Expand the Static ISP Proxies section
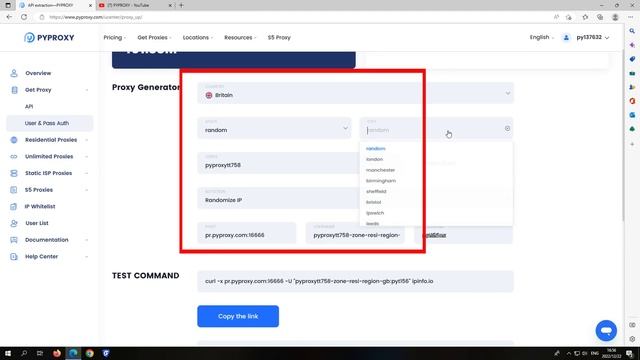This screenshot has height=360, width=640. point(87,173)
